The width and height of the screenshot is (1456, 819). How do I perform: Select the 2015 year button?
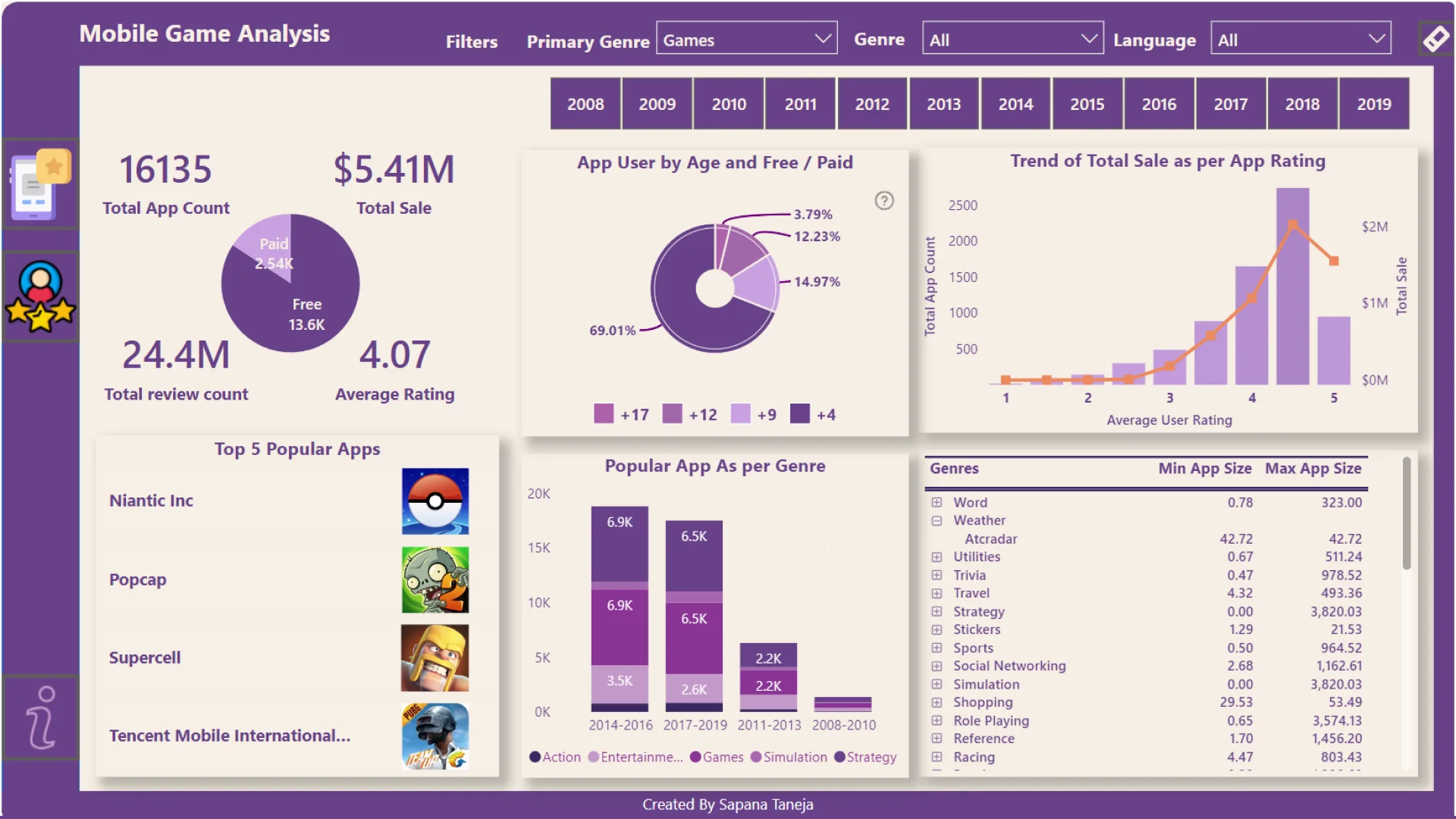pos(1087,104)
